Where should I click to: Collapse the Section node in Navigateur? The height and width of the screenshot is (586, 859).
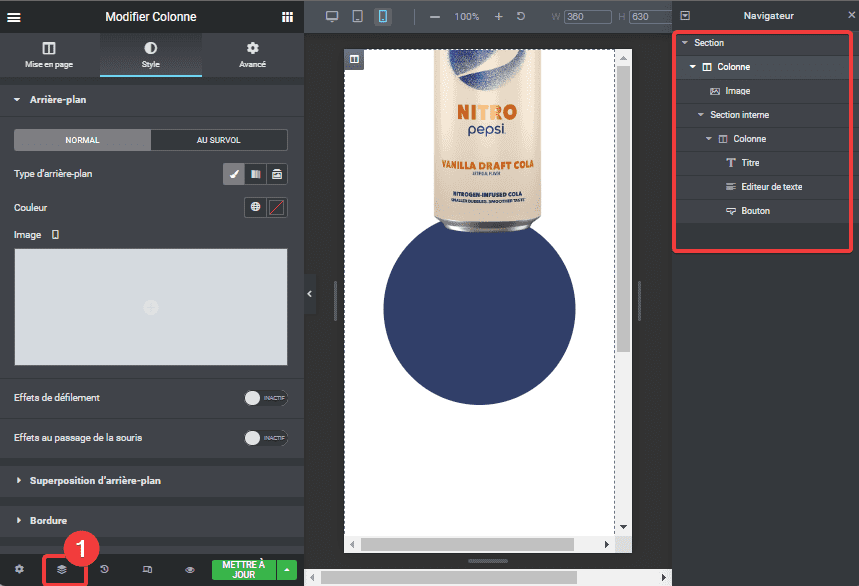tap(685, 43)
